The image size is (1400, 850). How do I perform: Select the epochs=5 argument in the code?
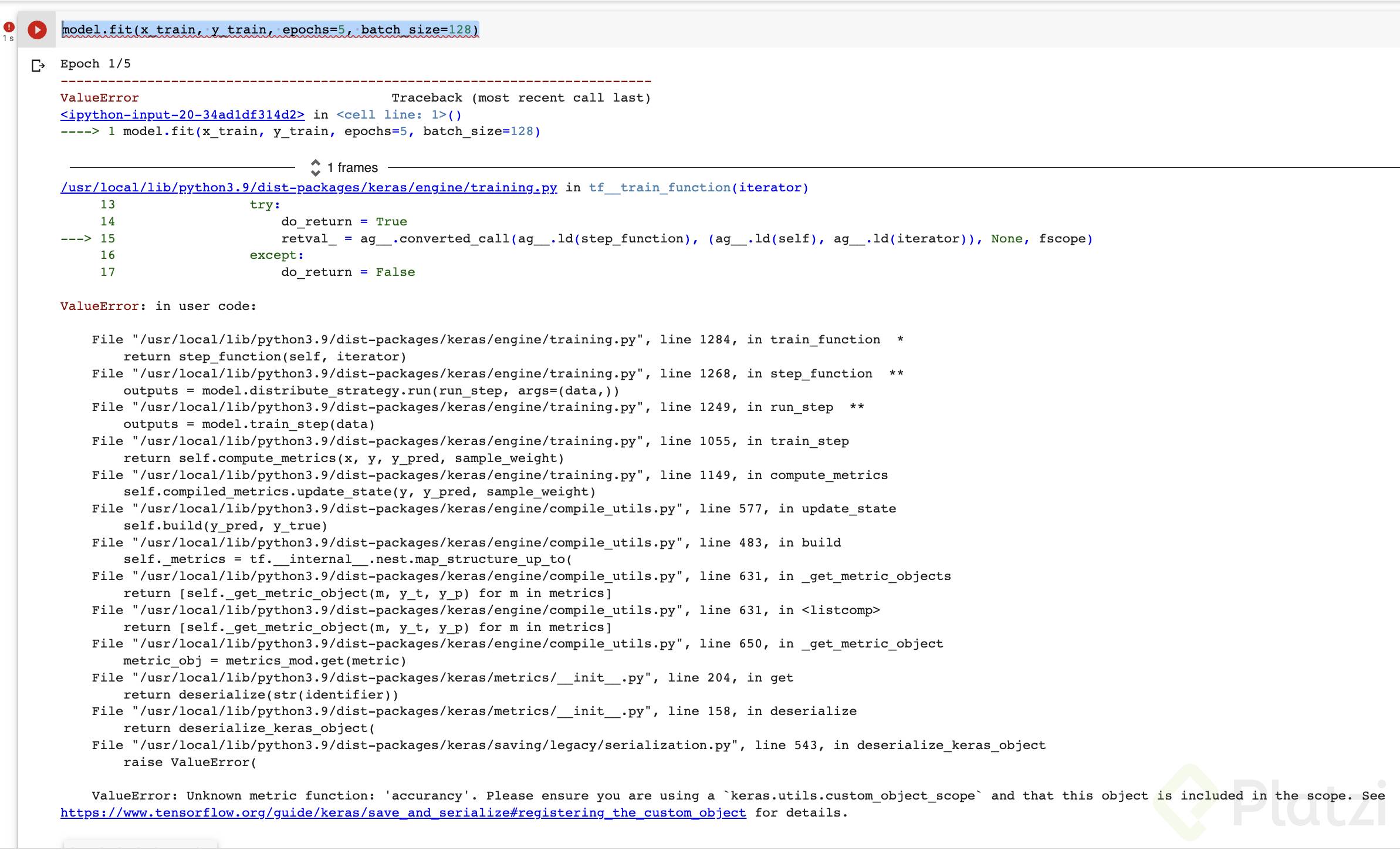coord(315,29)
